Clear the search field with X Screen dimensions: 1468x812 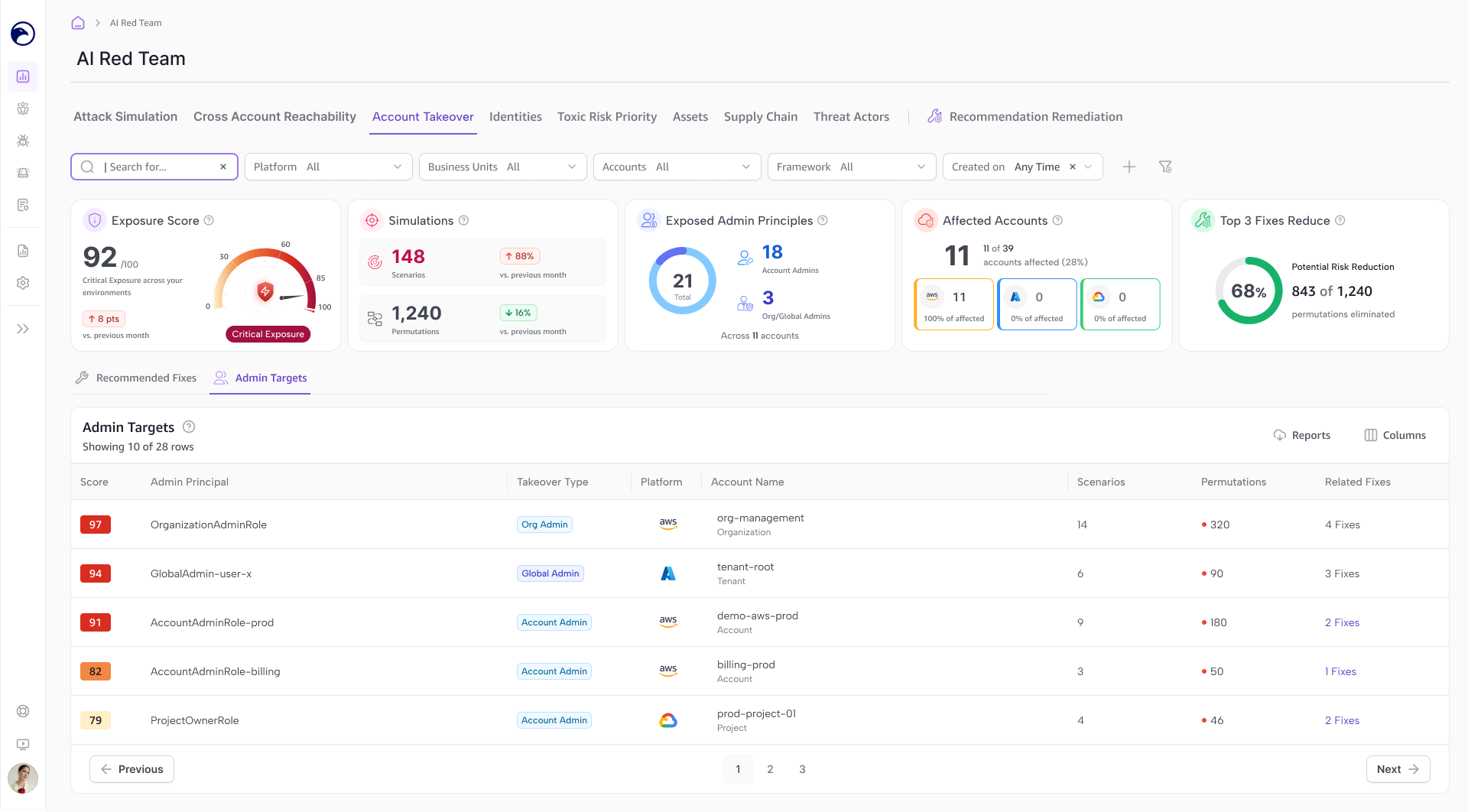click(223, 167)
